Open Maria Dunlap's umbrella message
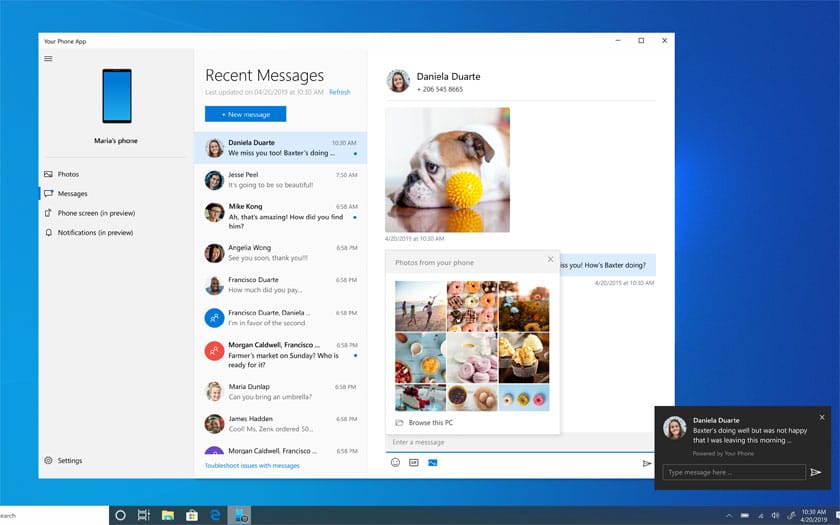This screenshot has width=840, height=525. pos(281,392)
